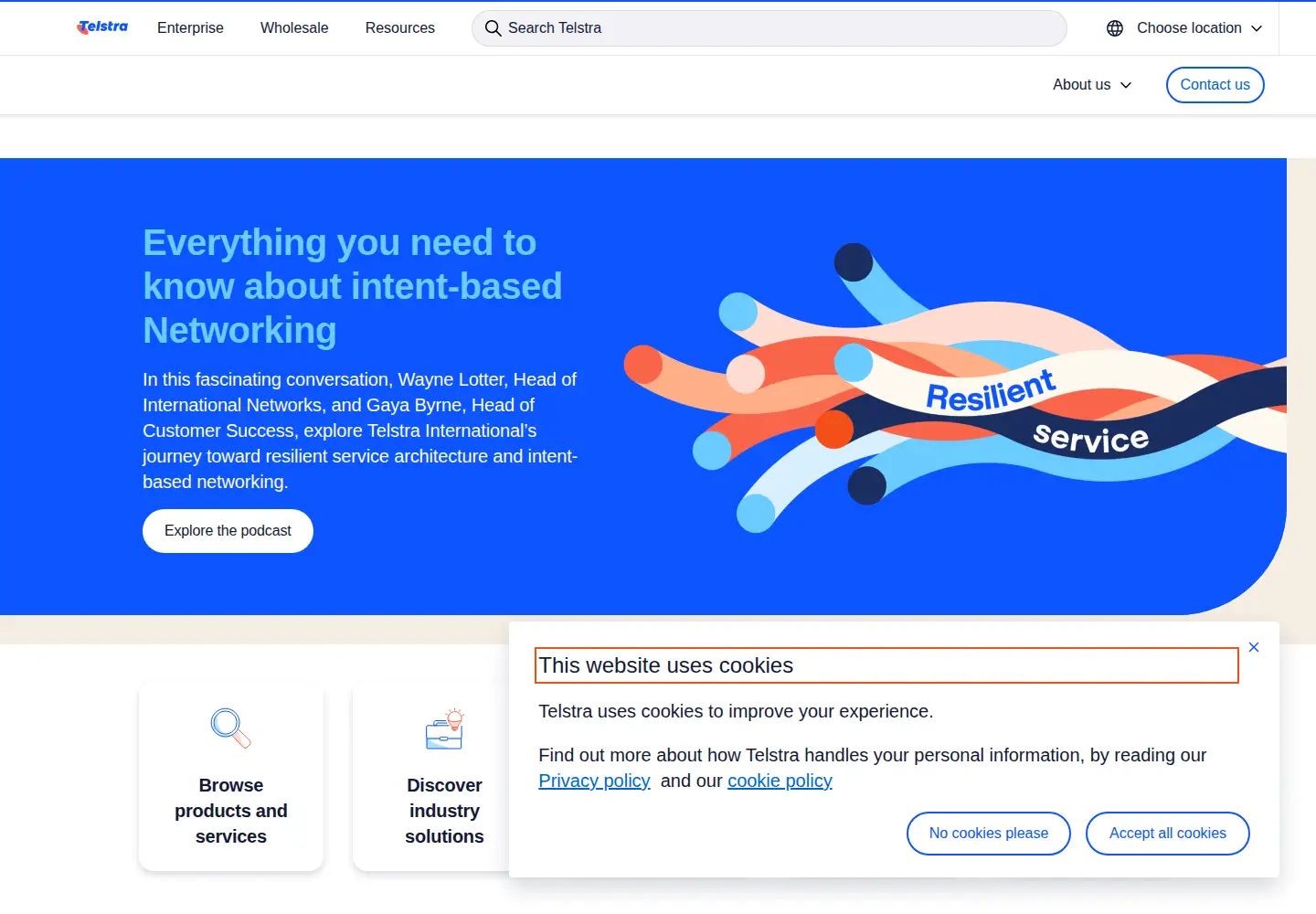1316x914 pixels.
Task: Open the Privacy policy link
Action: [x=594, y=781]
